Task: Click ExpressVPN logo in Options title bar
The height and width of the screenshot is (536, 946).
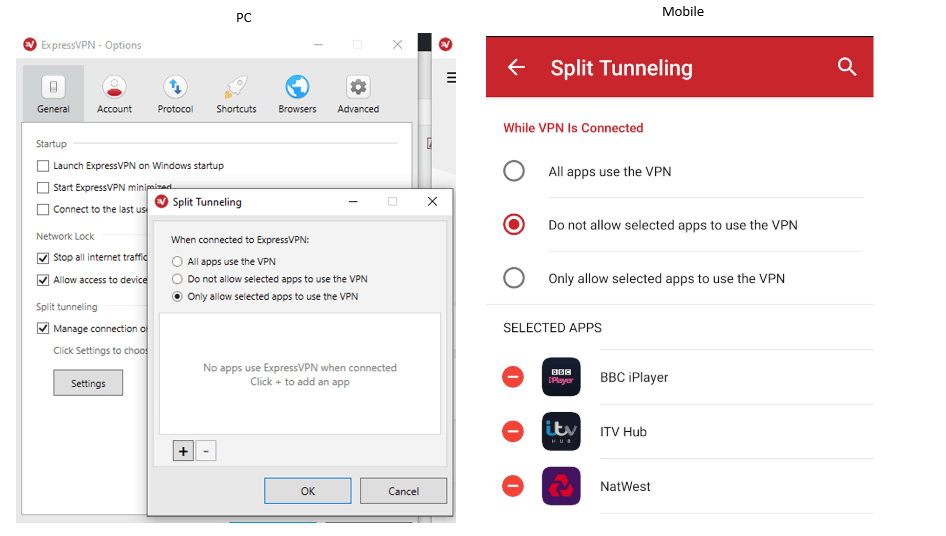Action: click(30, 45)
